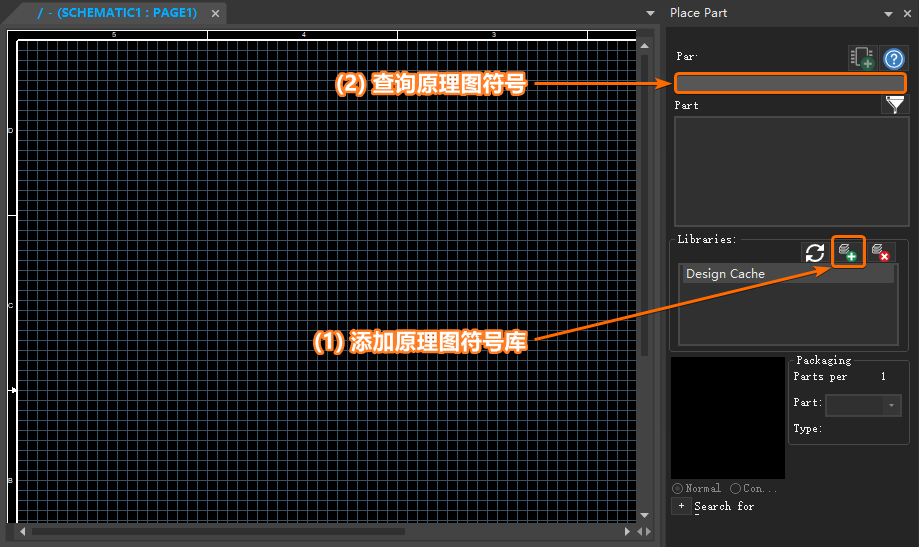The width and height of the screenshot is (919, 547).
Task: Click the blue help question mark icon
Action: [894, 58]
